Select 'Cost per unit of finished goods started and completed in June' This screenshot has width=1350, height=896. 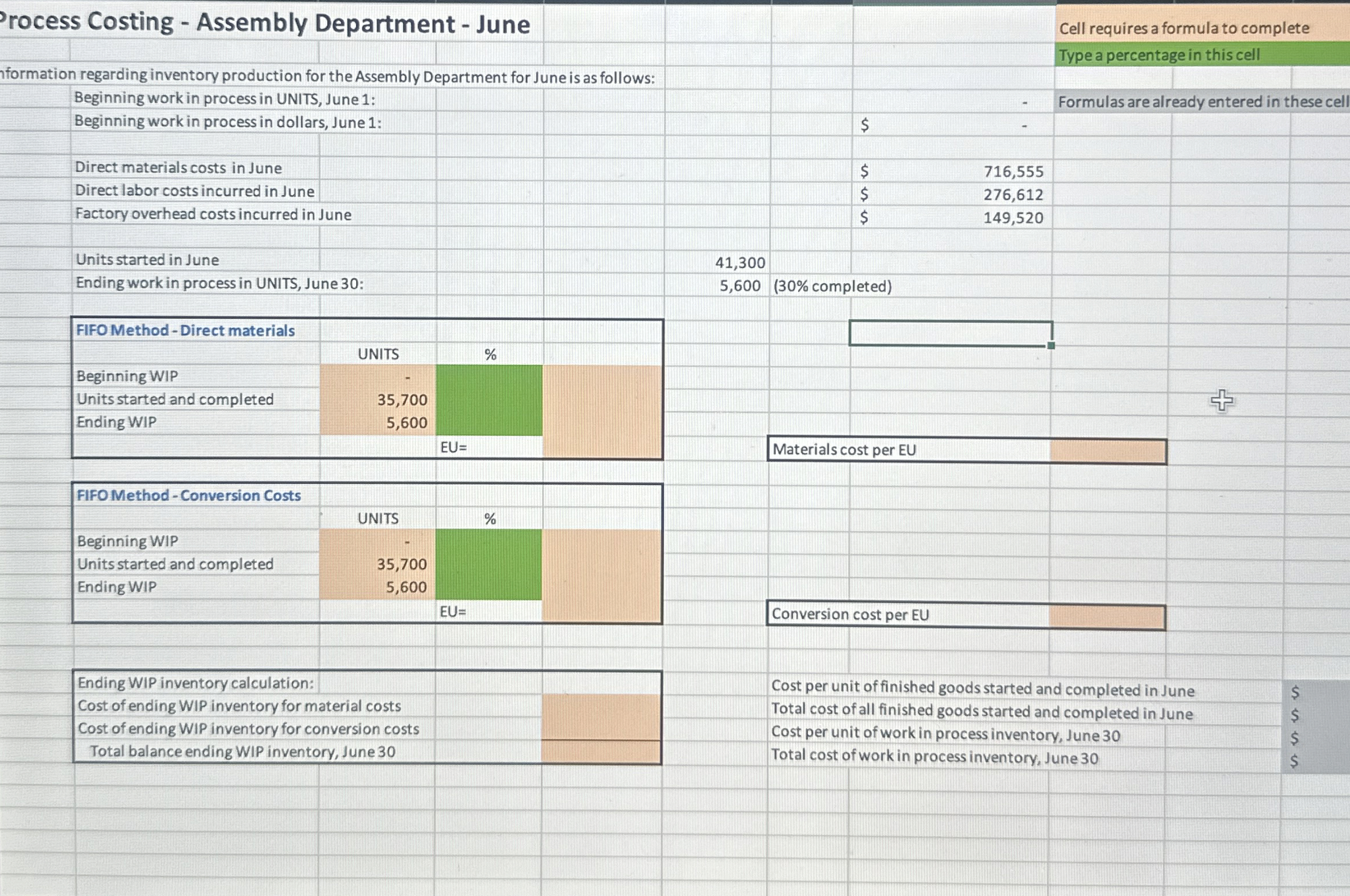pyautogui.click(x=983, y=688)
